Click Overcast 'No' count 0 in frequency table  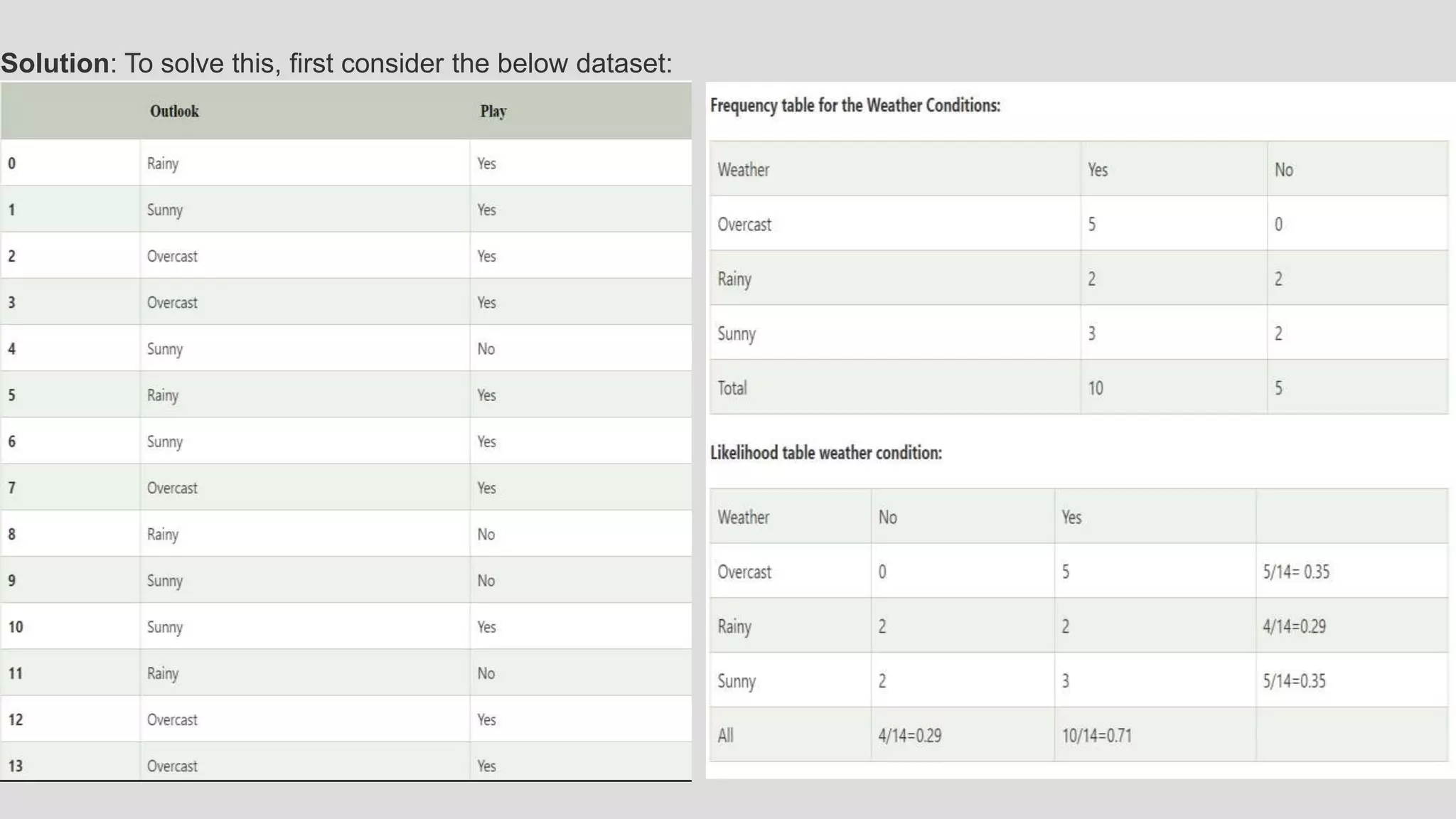coord(1278,225)
